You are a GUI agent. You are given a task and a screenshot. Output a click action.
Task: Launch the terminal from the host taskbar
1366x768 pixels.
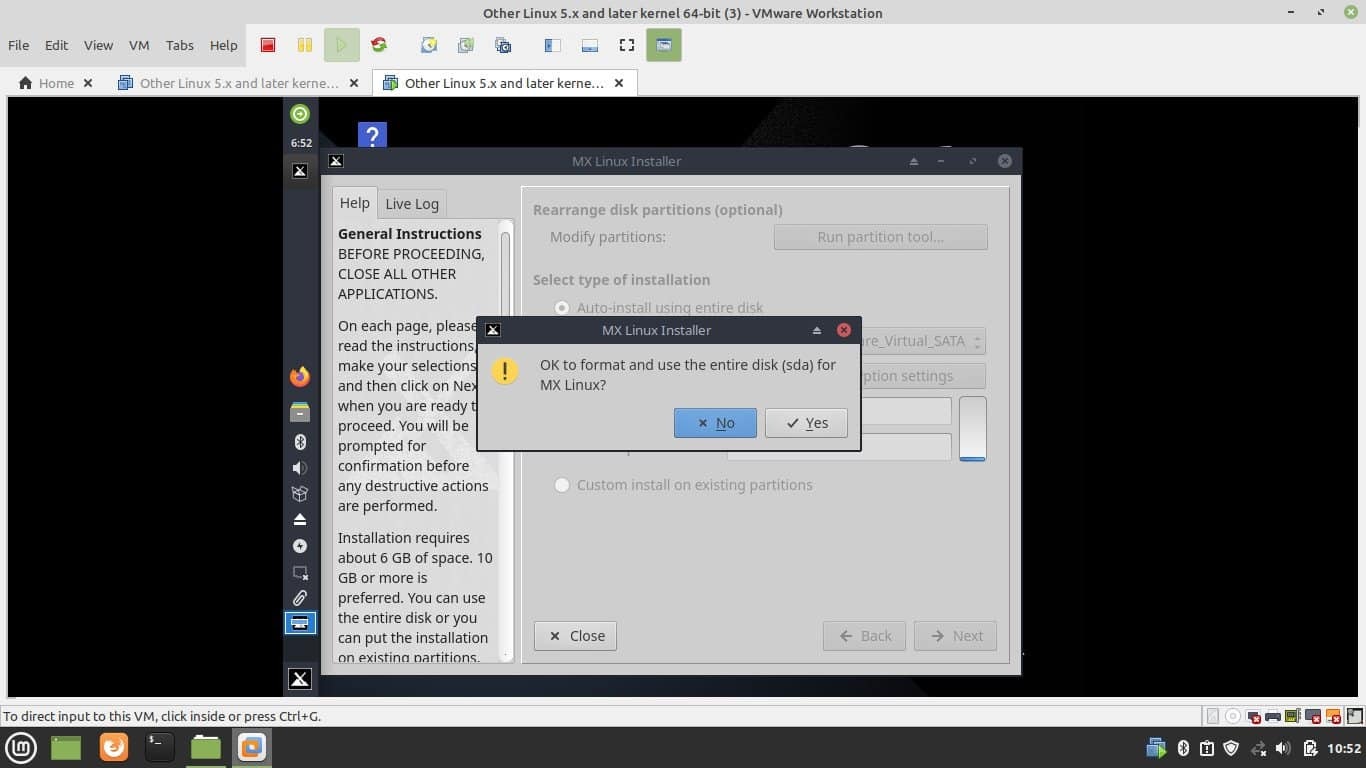159,747
